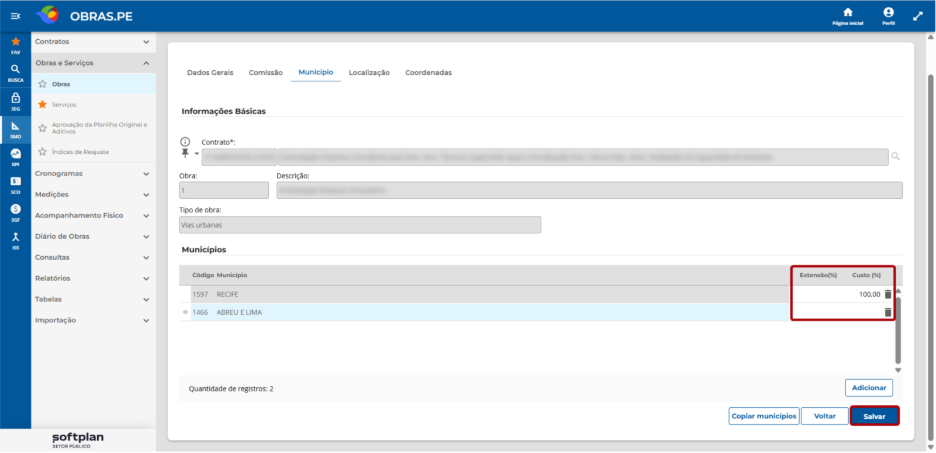This screenshot has height=453, width=936.
Task: Favorite the Obras menu item star
Action: point(42,84)
